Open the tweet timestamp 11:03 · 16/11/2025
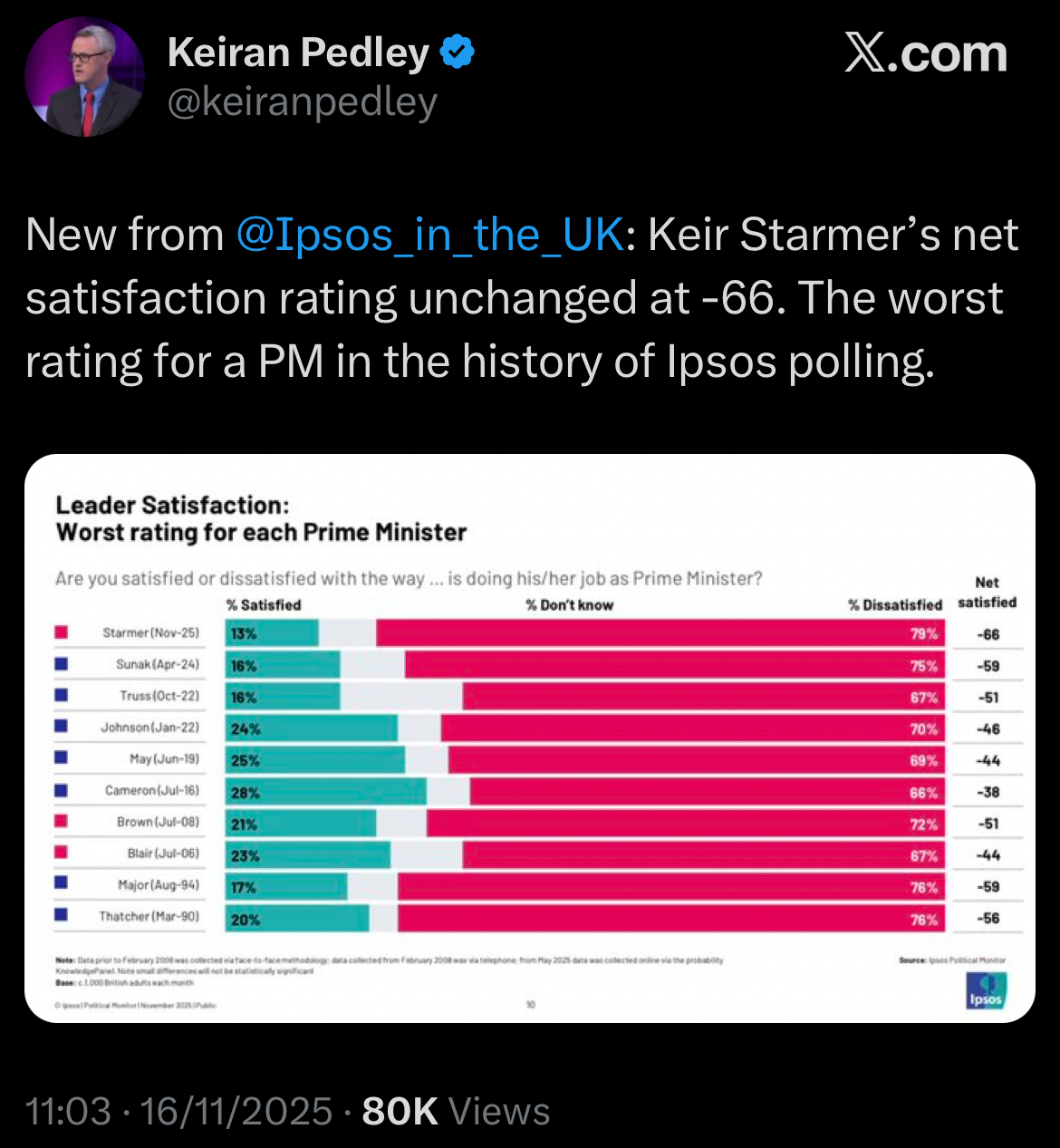The height and width of the screenshot is (1148, 1060). [178, 1111]
